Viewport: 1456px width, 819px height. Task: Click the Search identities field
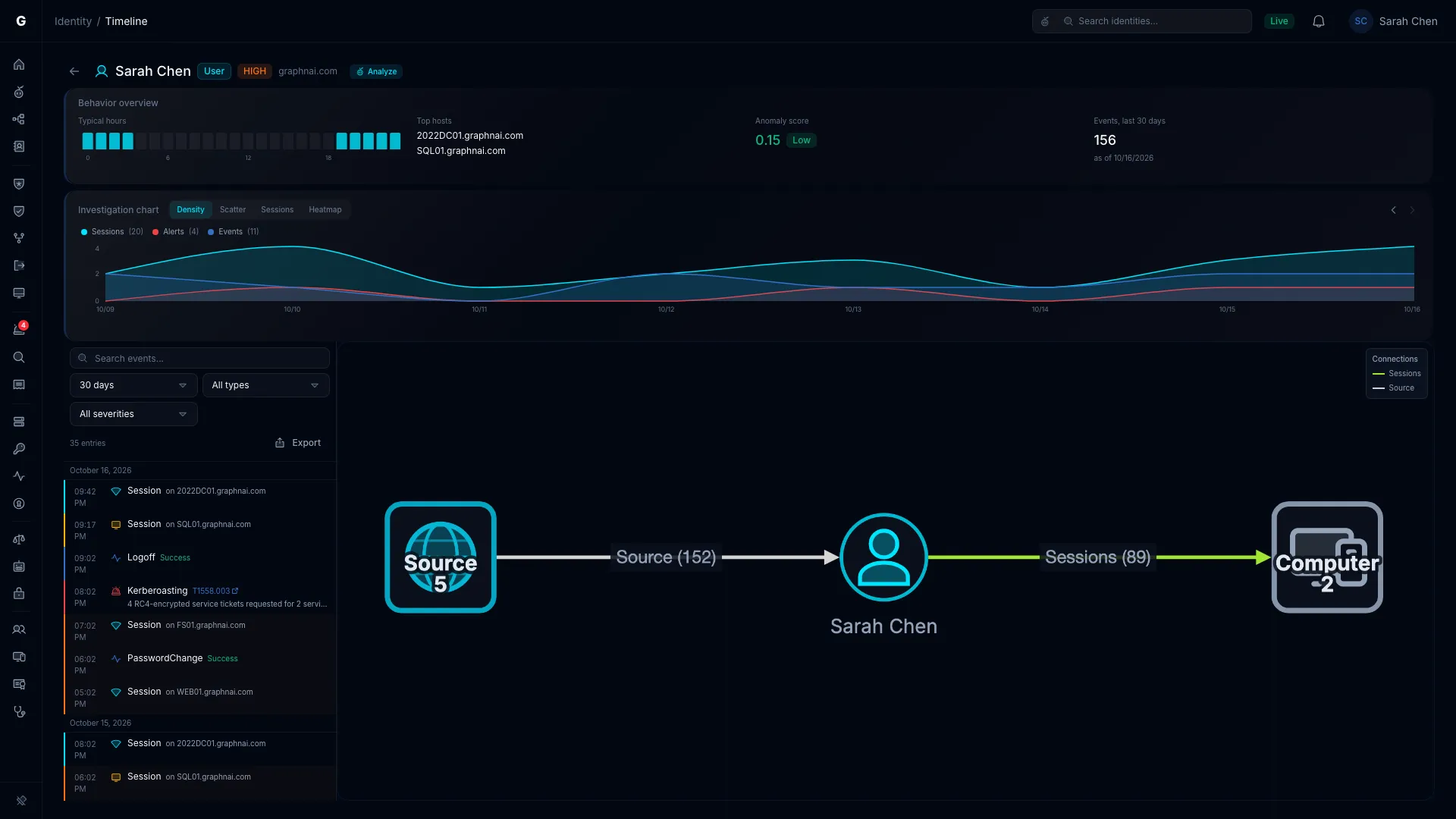pyautogui.click(x=1142, y=21)
